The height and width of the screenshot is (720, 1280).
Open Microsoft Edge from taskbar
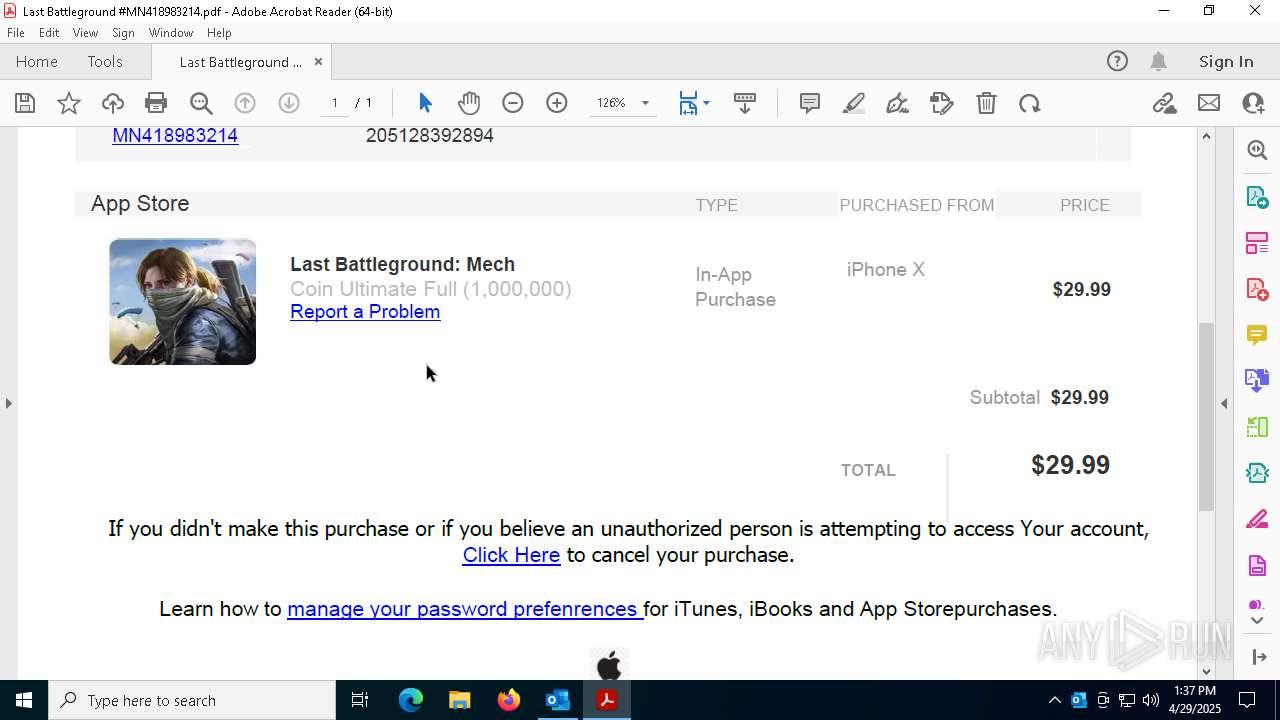click(411, 700)
